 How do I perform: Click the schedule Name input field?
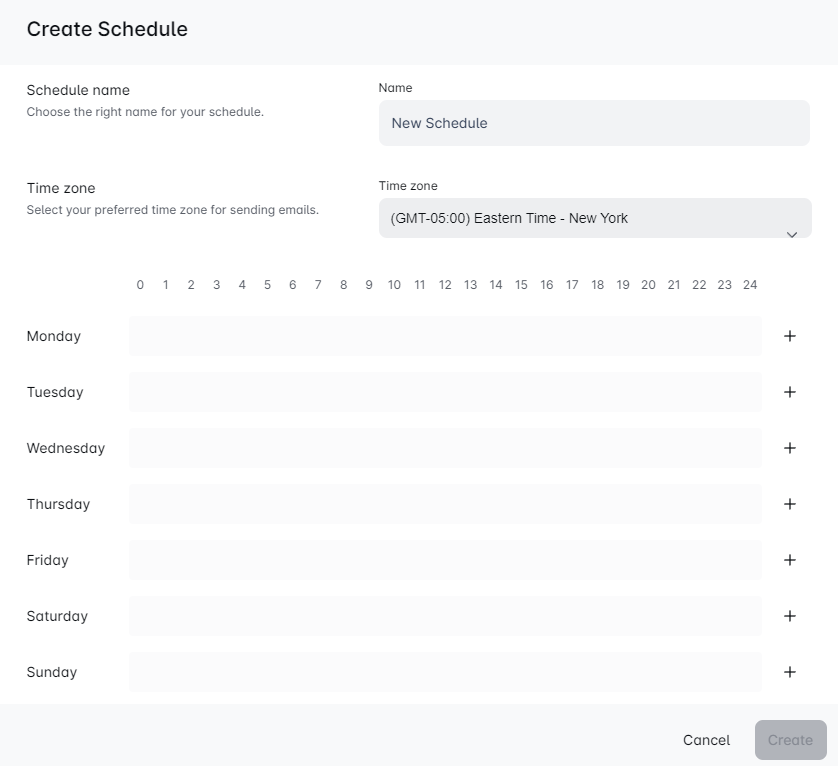coord(594,123)
